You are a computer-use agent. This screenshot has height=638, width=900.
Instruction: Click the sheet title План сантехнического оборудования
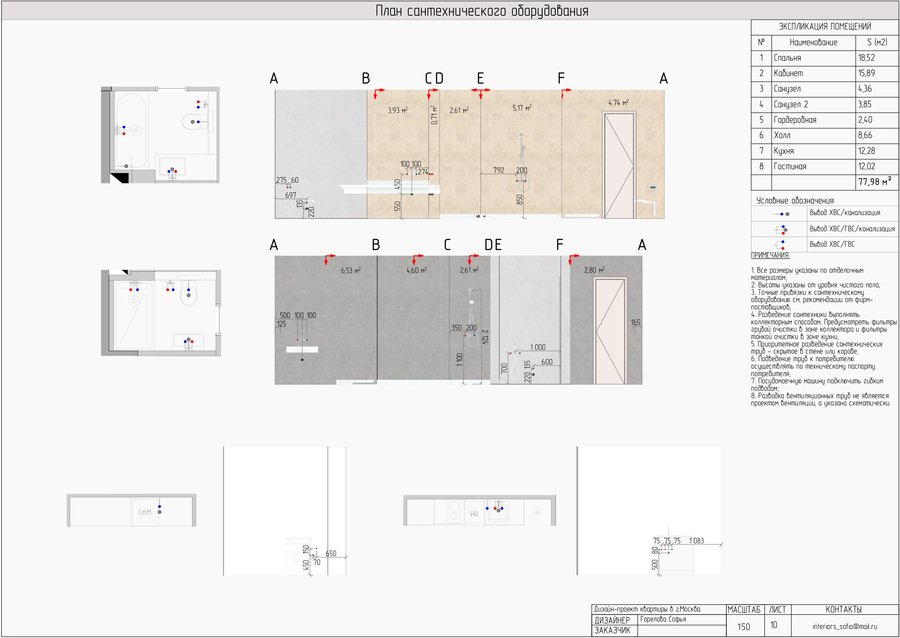coord(482,11)
